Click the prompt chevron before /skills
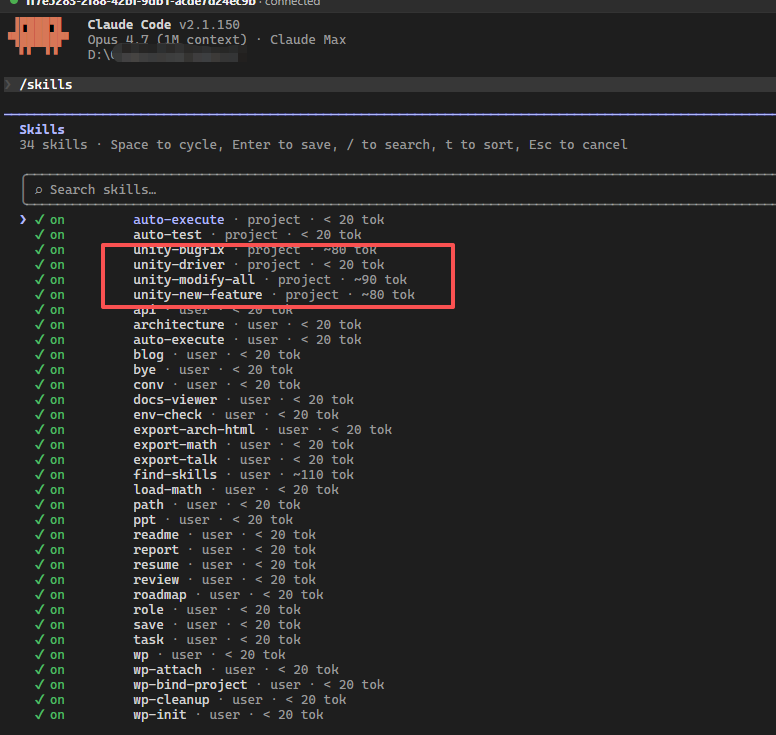Screen dimensions: 776x735 pyautogui.click(x=8, y=85)
